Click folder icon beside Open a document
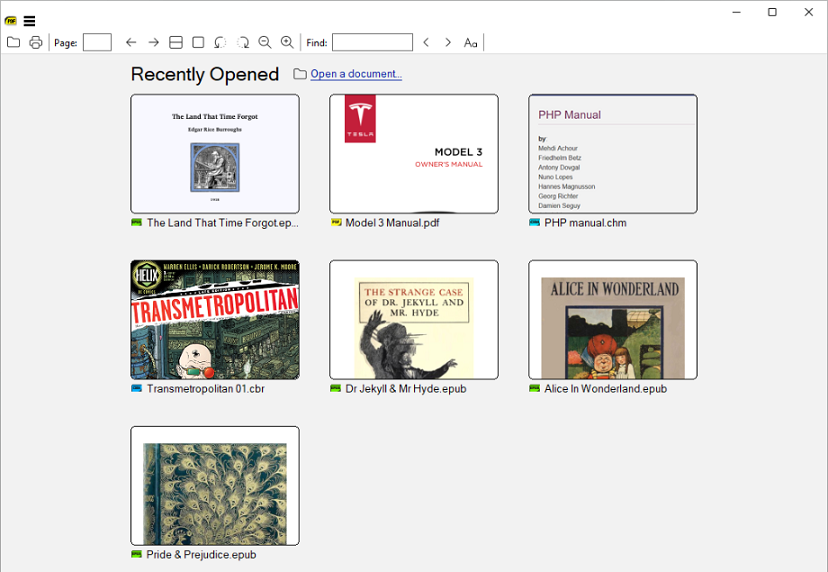 pos(300,74)
